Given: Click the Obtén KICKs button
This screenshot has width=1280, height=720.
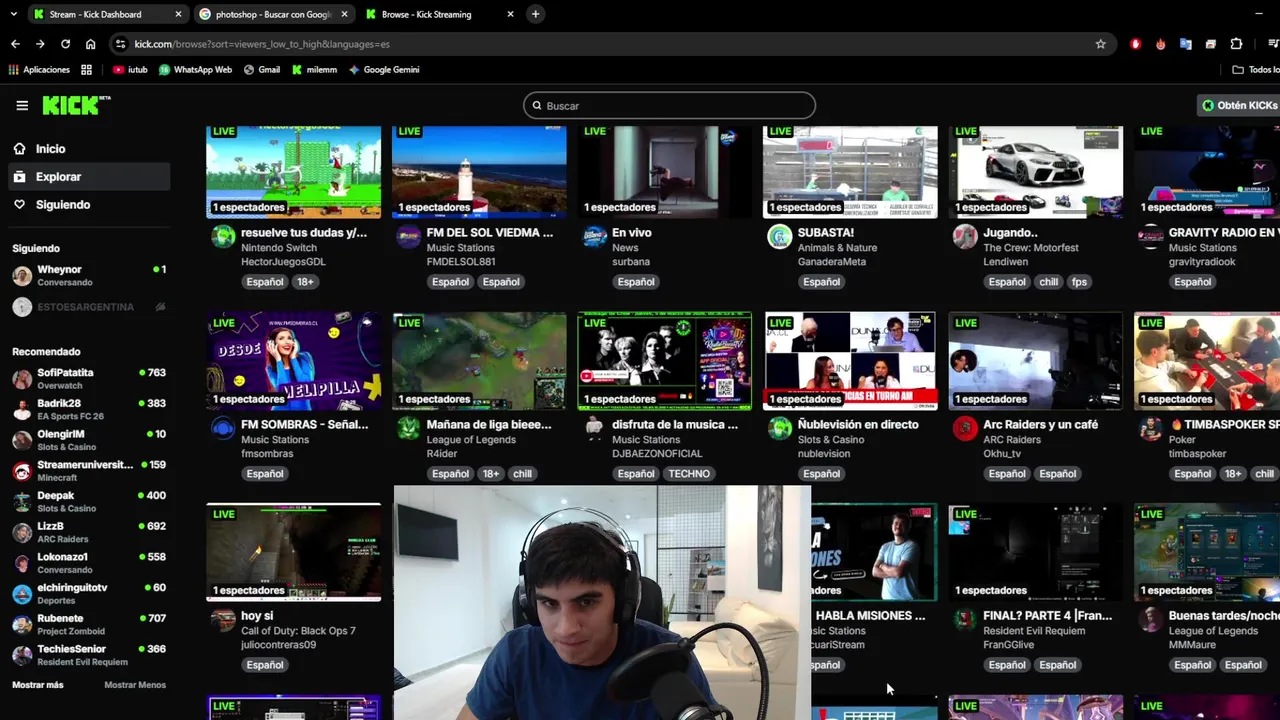Looking at the screenshot, I should coord(1240,105).
